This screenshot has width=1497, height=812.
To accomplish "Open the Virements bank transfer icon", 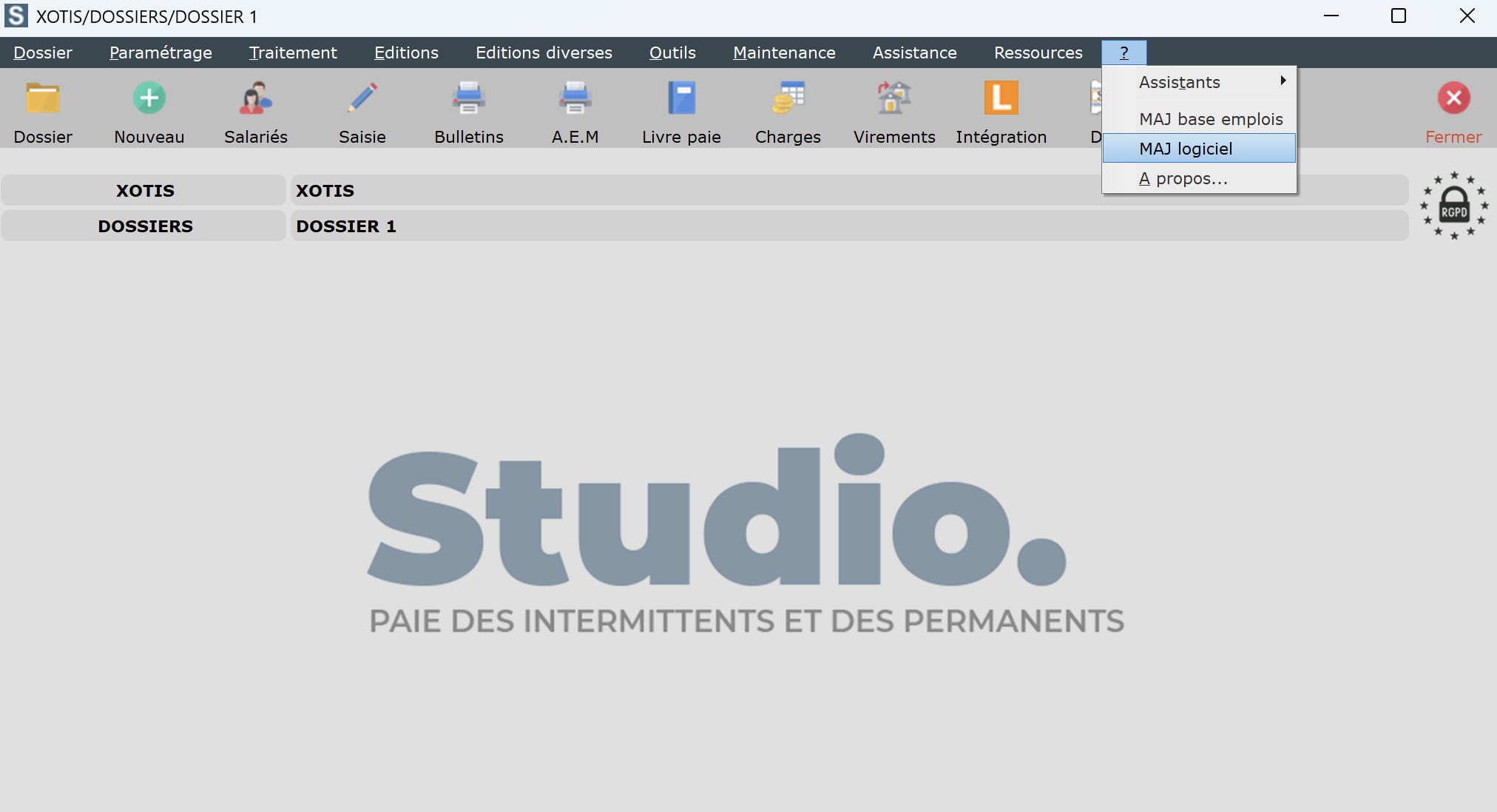I will (x=894, y=98).
